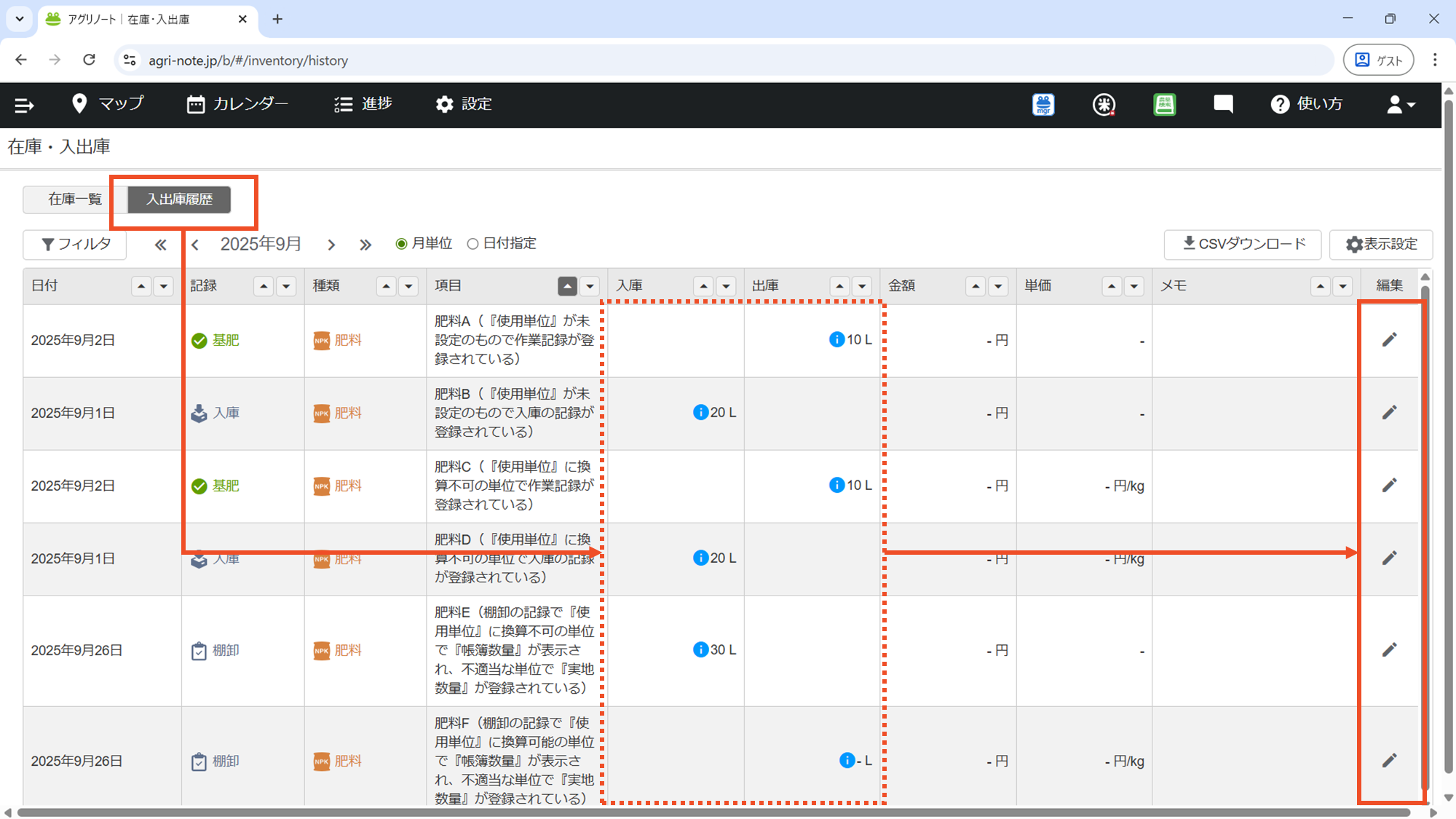Sort 単価 column descending

click(1134, 287)
